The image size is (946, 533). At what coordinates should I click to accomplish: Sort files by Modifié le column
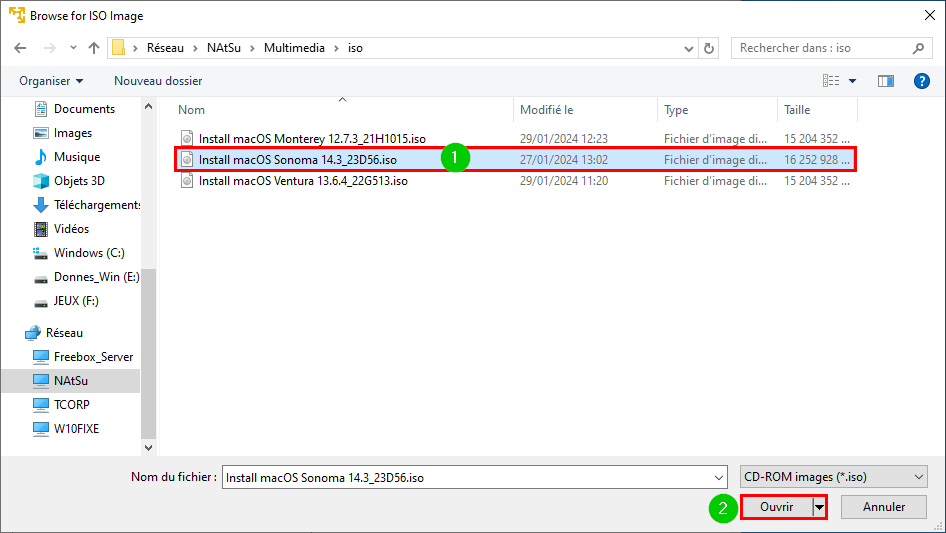(547, 110)
